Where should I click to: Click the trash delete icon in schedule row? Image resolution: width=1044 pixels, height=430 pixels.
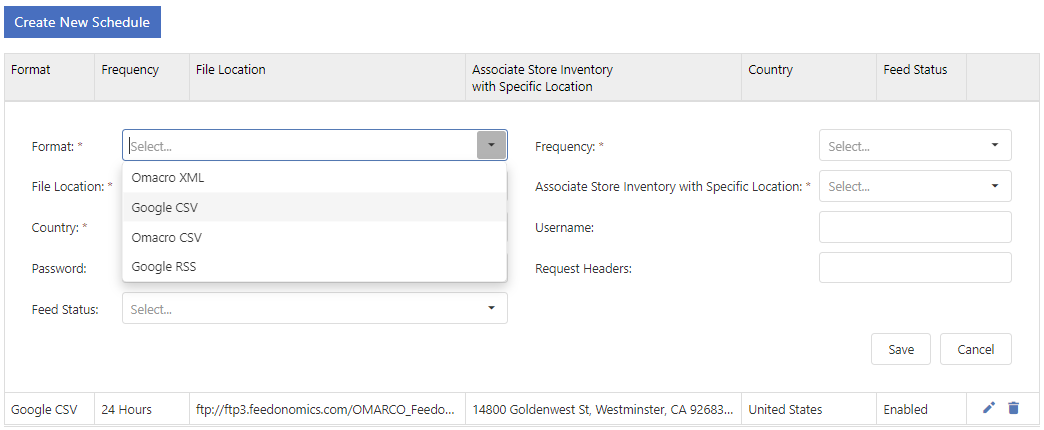pyautogui.click(x=1013, y=408)
